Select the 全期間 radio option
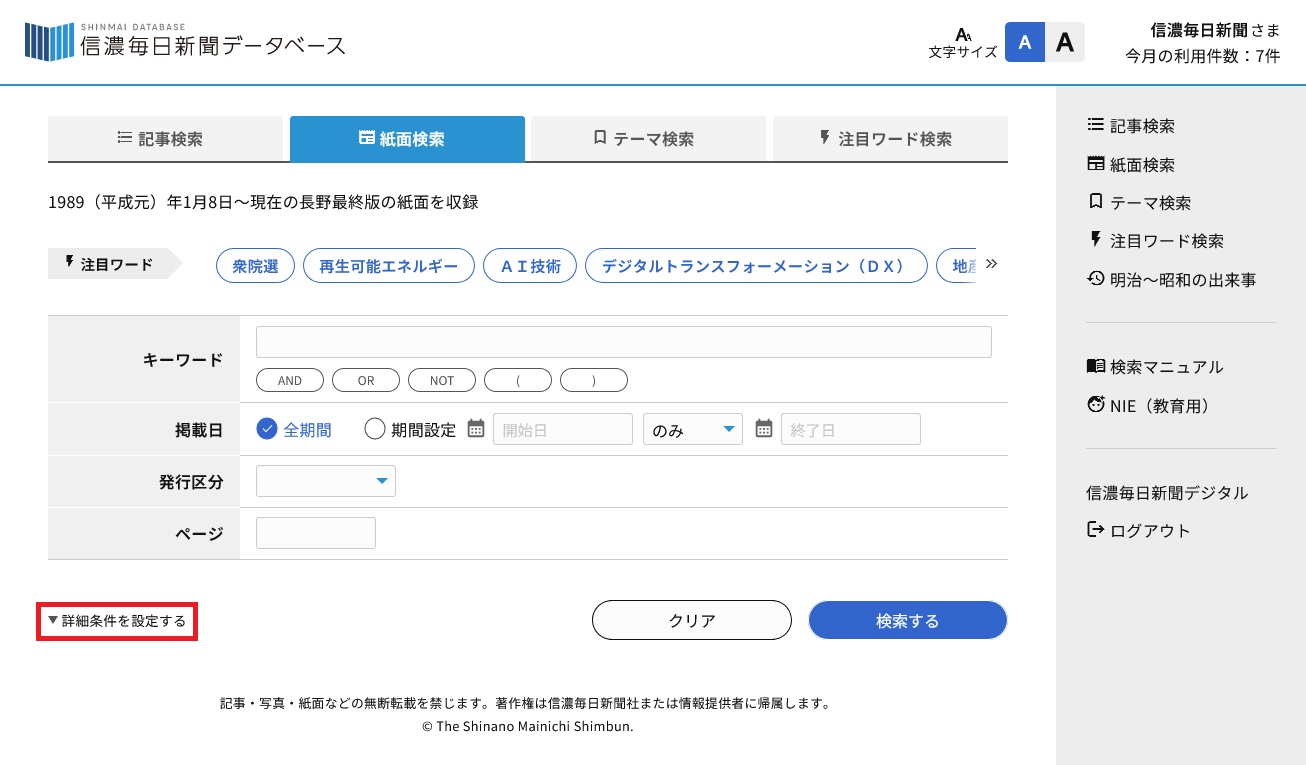 point(267,429)
